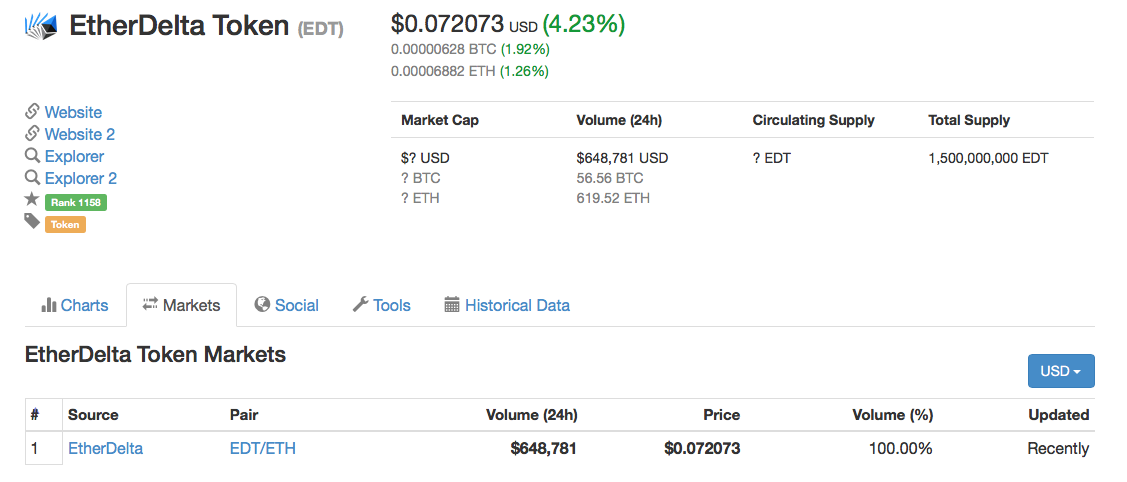The width and height of the screenshot is (1127, 482).
Task: Open the EtherDelta source link
Action: pos(105,448)
